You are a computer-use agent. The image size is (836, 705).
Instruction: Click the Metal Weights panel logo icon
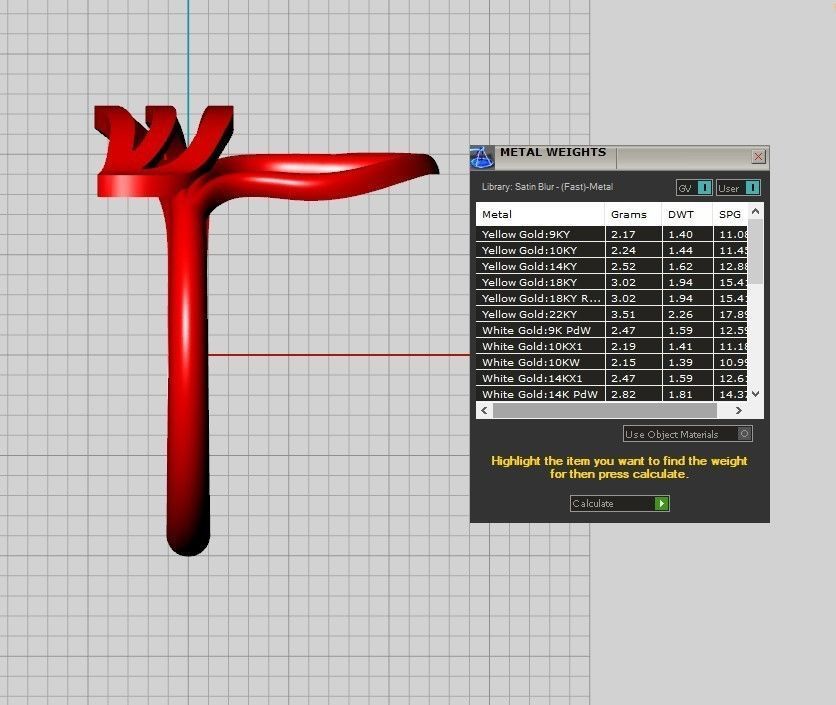tap(482, 158)
